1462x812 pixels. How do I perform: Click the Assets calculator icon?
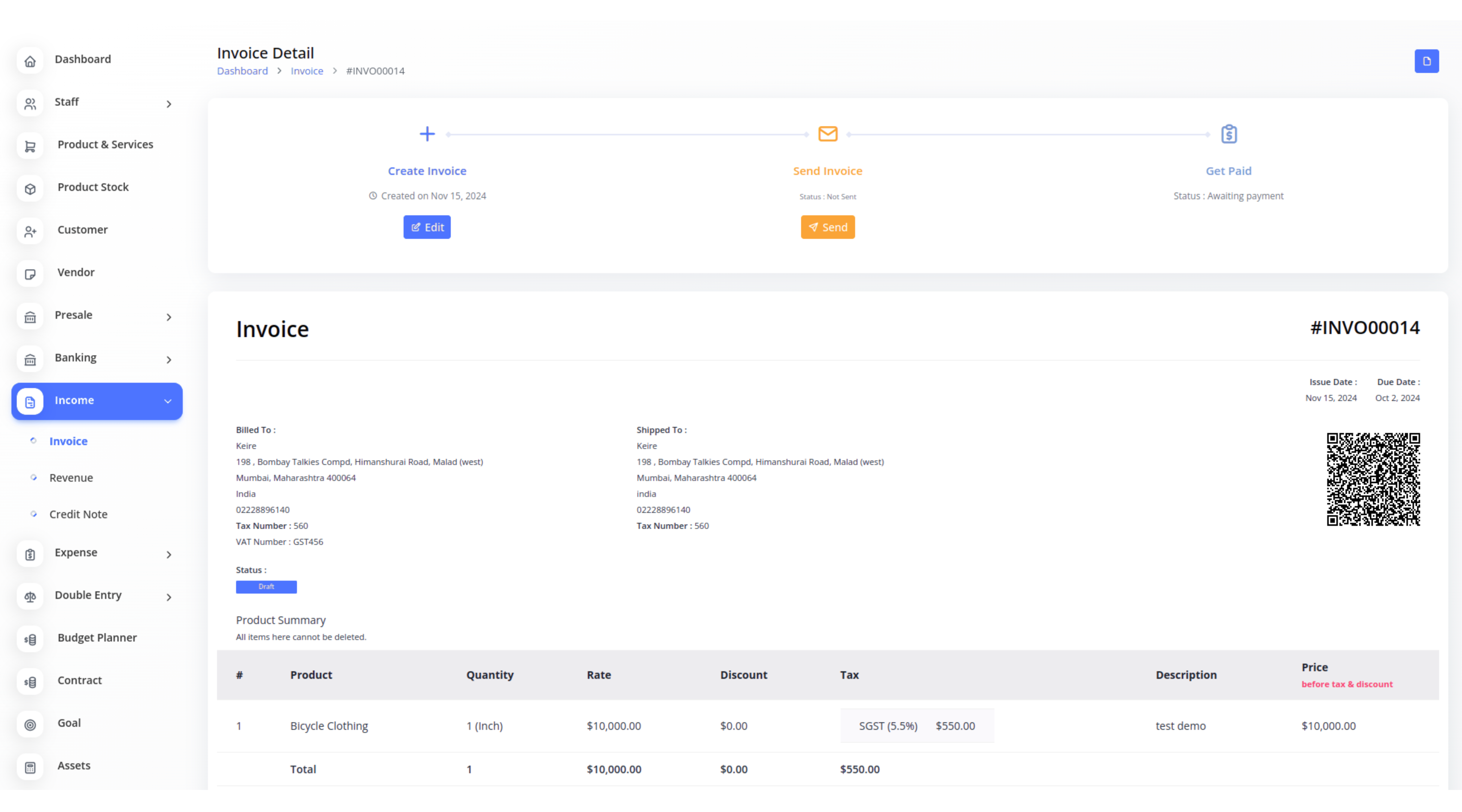[30, 767]
